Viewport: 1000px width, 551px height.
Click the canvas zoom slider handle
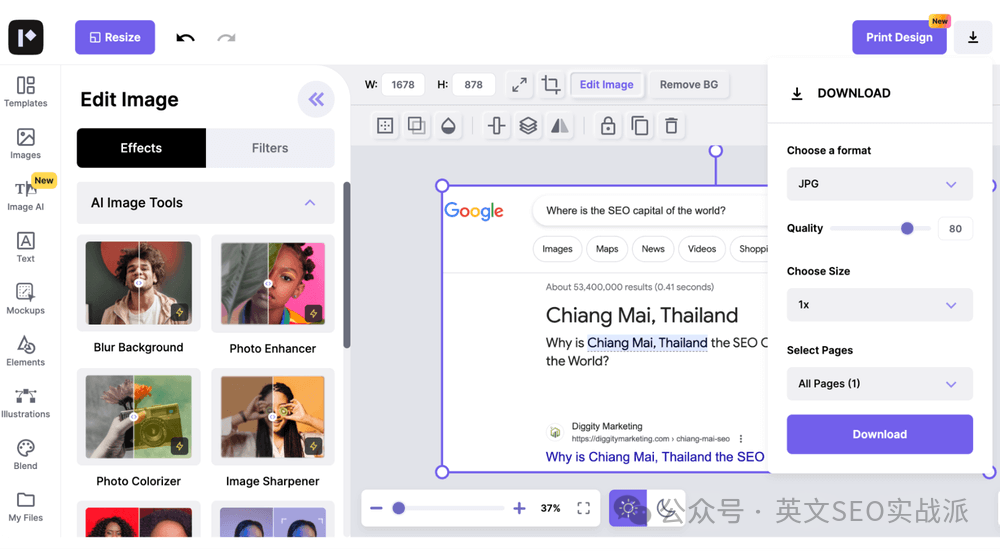point(399,508)
